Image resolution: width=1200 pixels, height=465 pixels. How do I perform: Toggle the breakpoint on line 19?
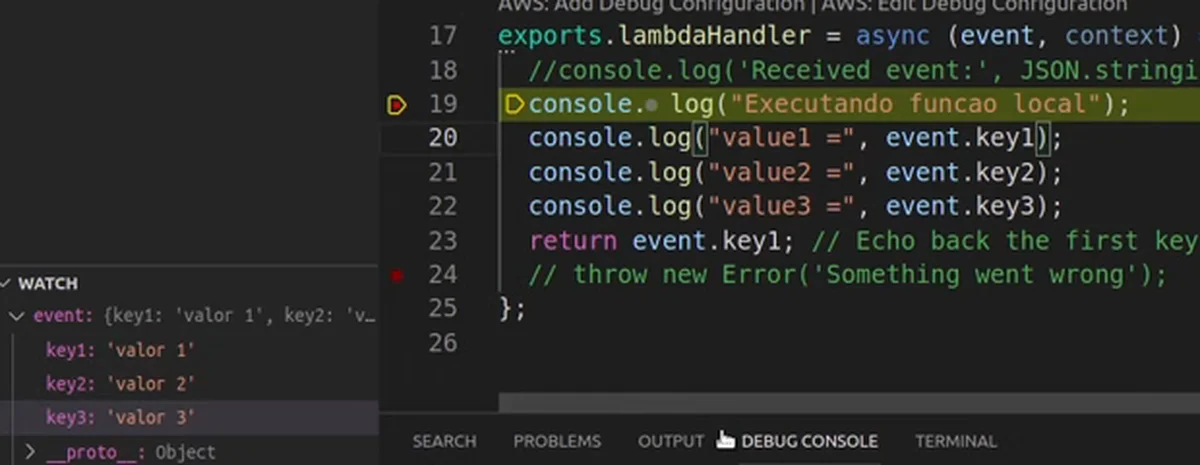point(397,104)
